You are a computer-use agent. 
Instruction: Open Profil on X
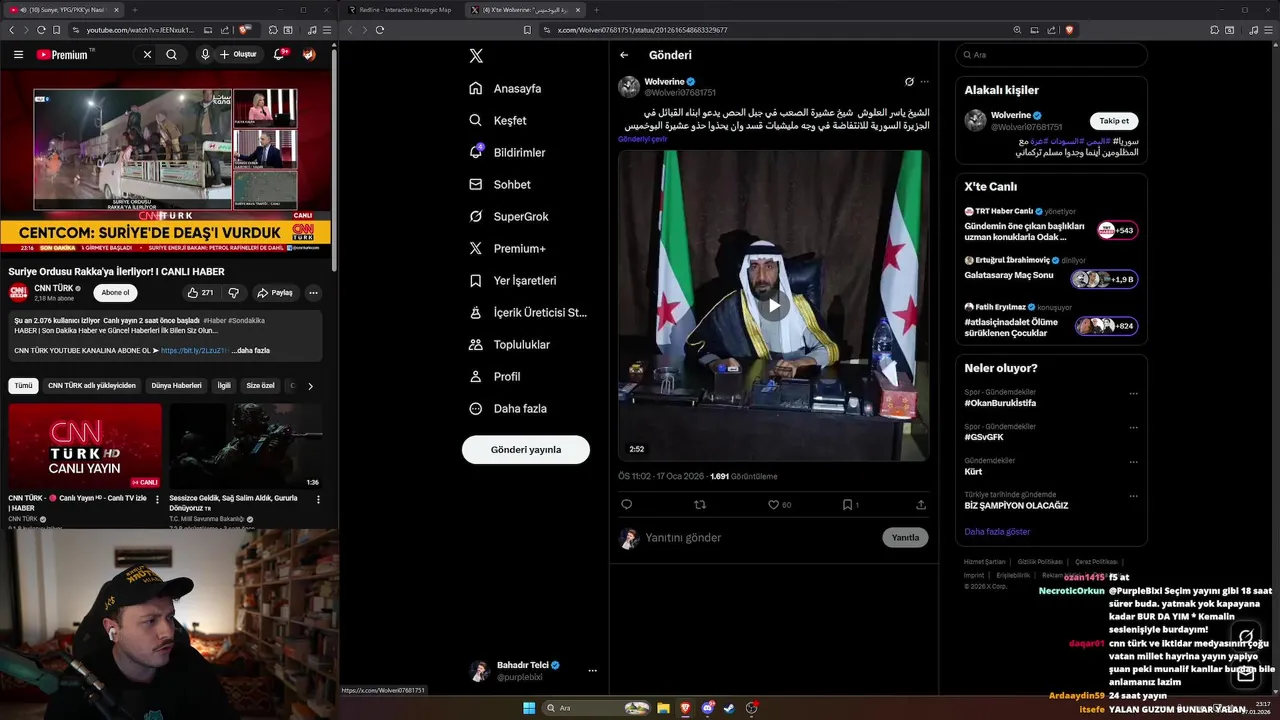(x=494, y=376)
